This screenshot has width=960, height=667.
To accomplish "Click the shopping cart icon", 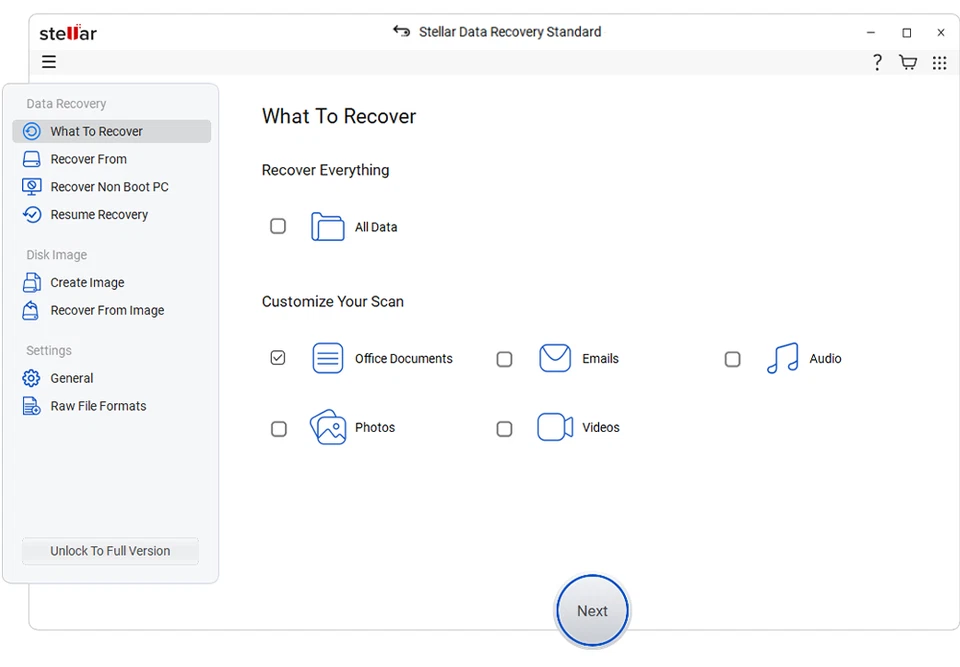I will coord(908,62).
